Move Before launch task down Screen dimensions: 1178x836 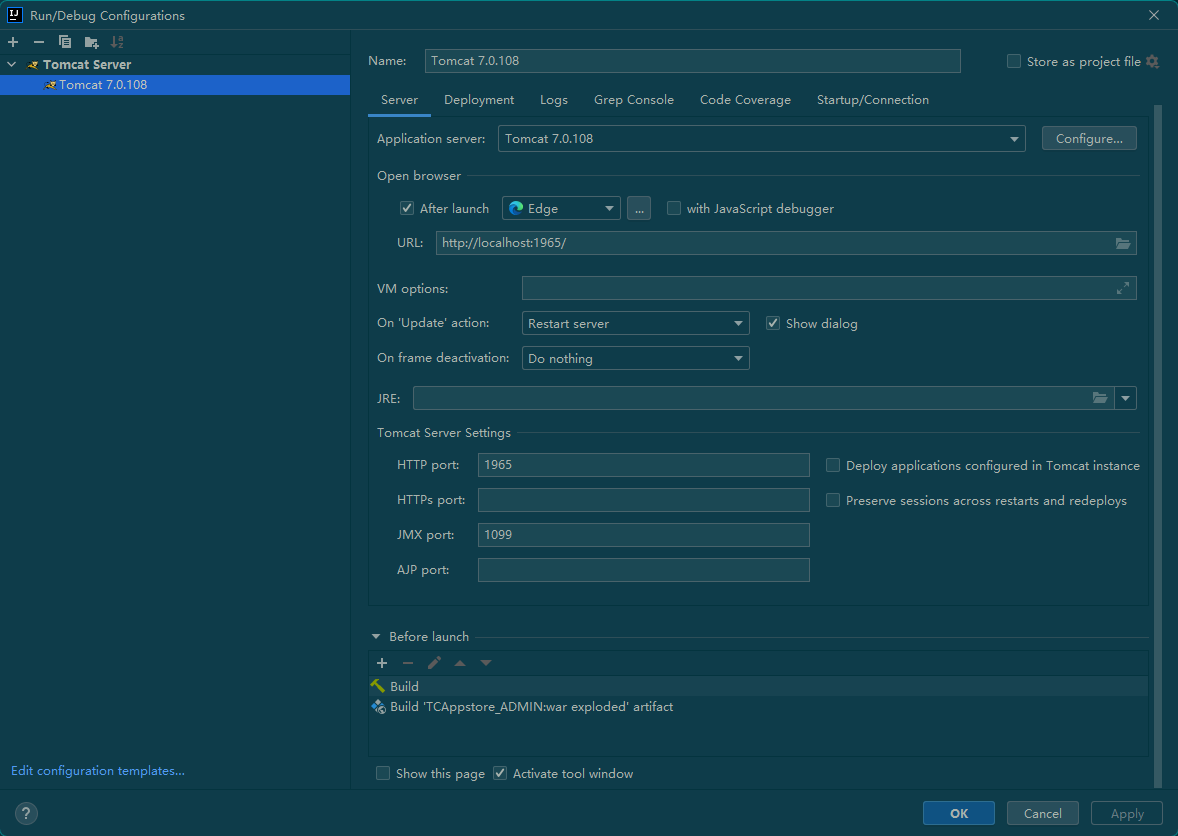(486, 662)
